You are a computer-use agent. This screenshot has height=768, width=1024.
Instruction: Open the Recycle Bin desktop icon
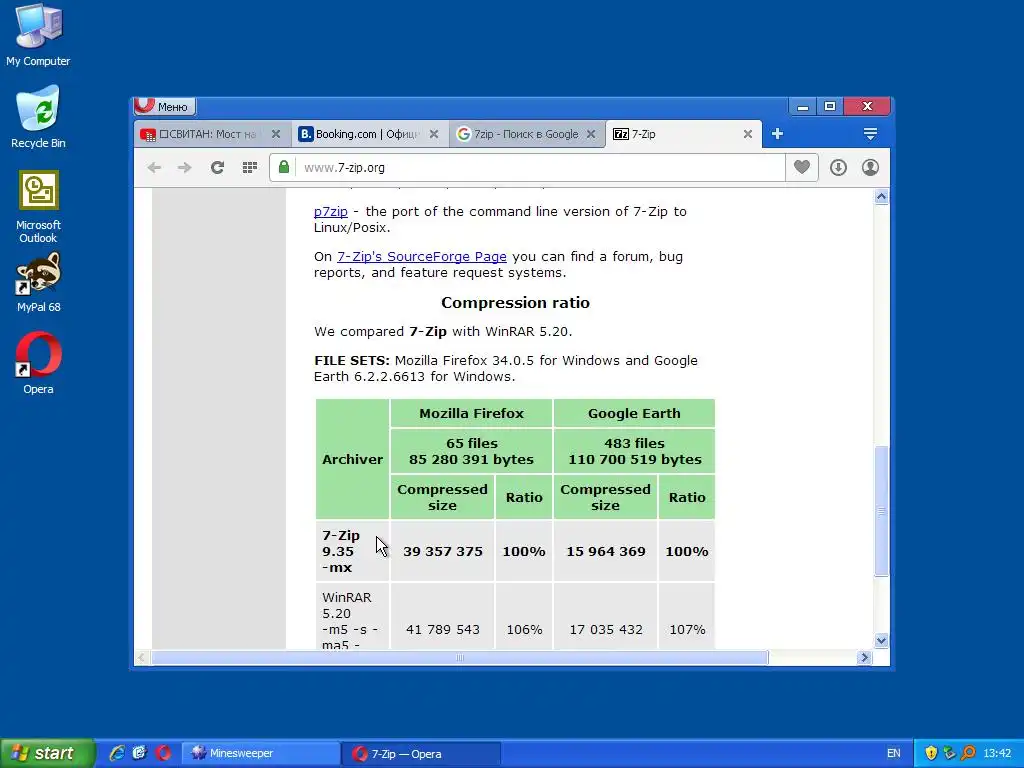tap(38, 117)
